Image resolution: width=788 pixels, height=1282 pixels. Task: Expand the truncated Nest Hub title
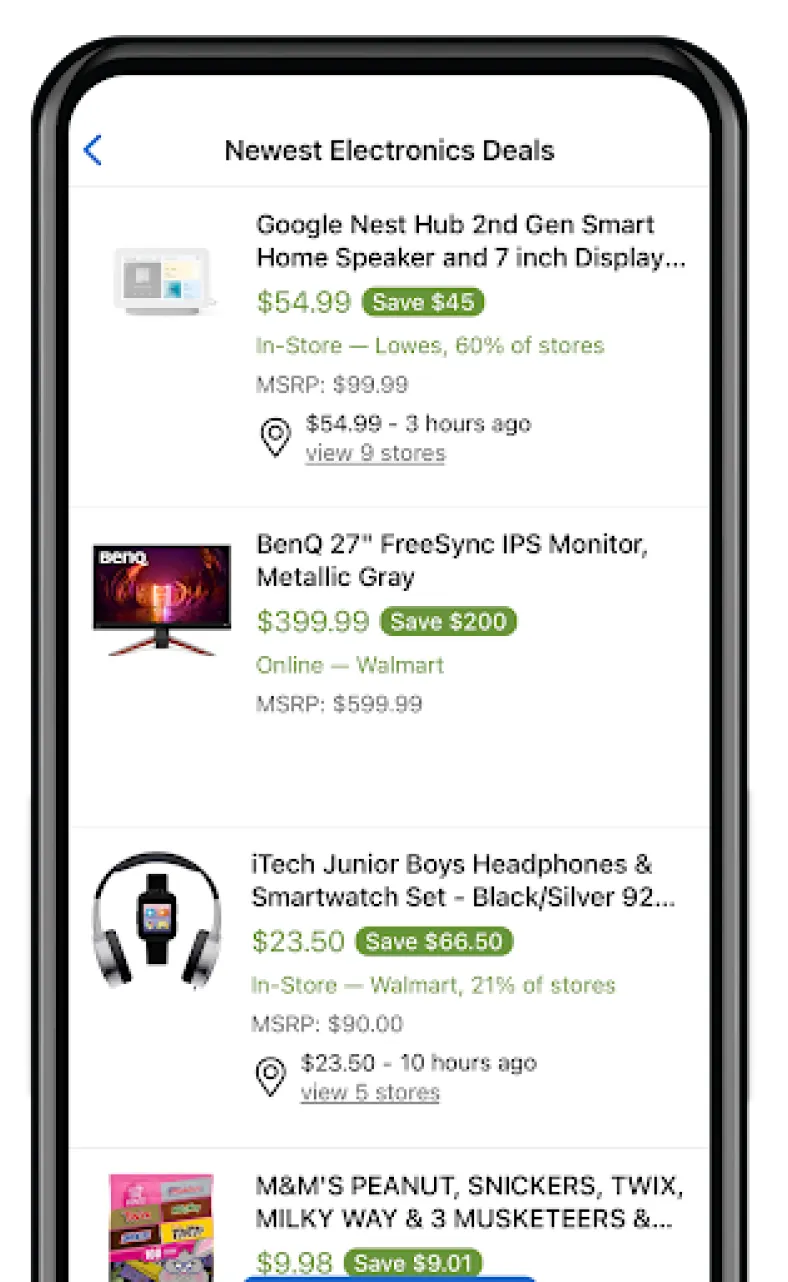[x=470, y=241]
